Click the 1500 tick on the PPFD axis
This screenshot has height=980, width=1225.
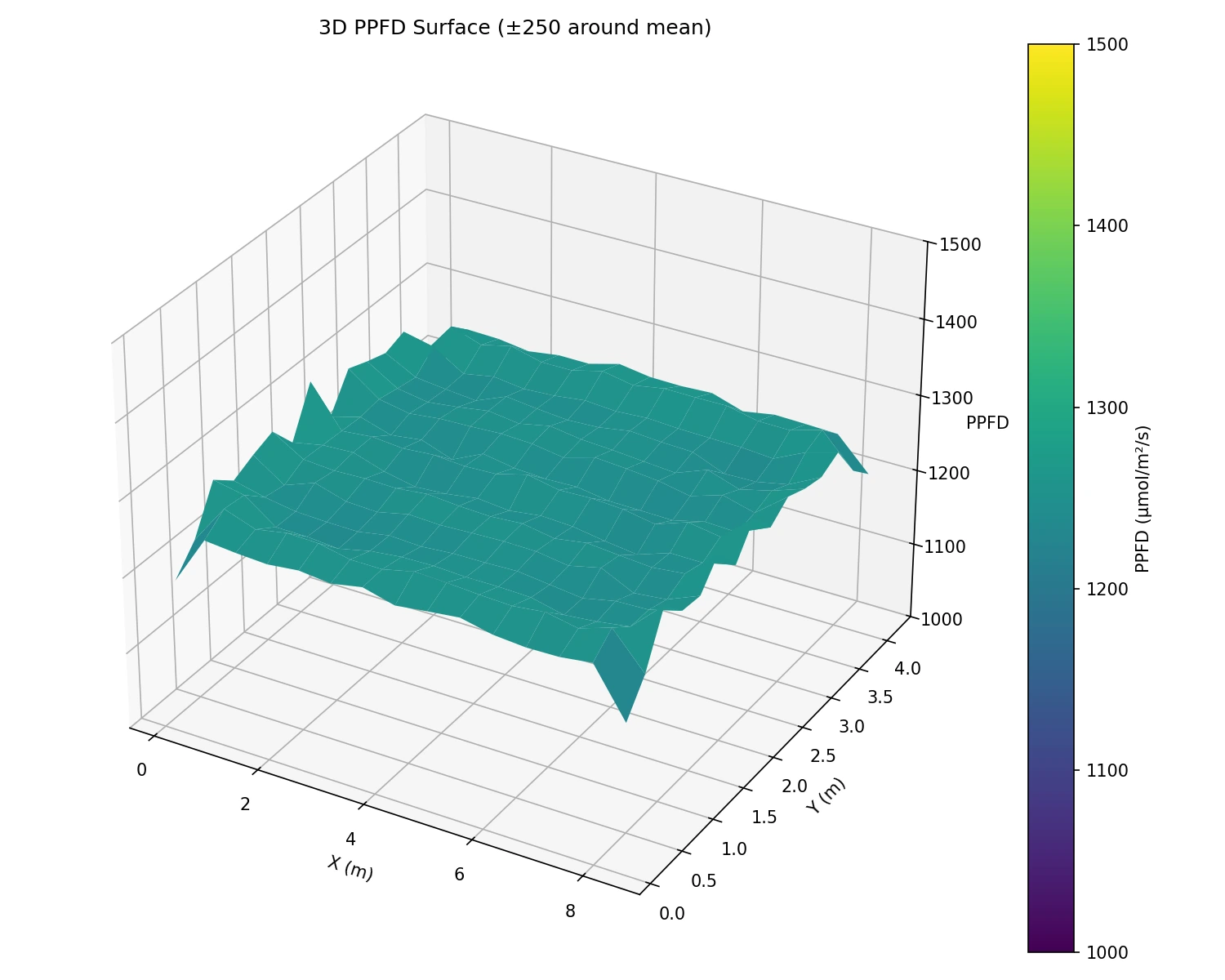tap(960, 243)
